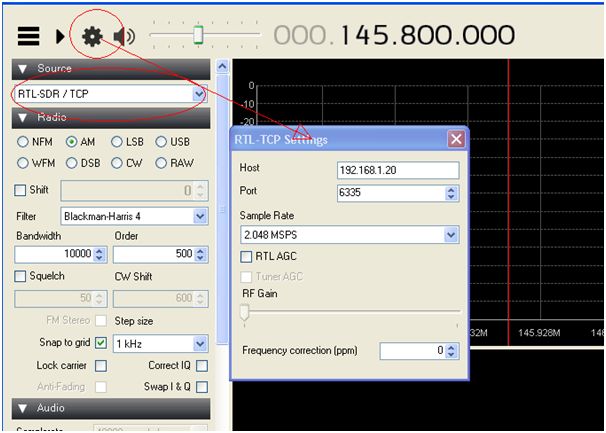Collapse the Audio panel
The width and height of the screenshot is (606, 433).
point(23,408)
